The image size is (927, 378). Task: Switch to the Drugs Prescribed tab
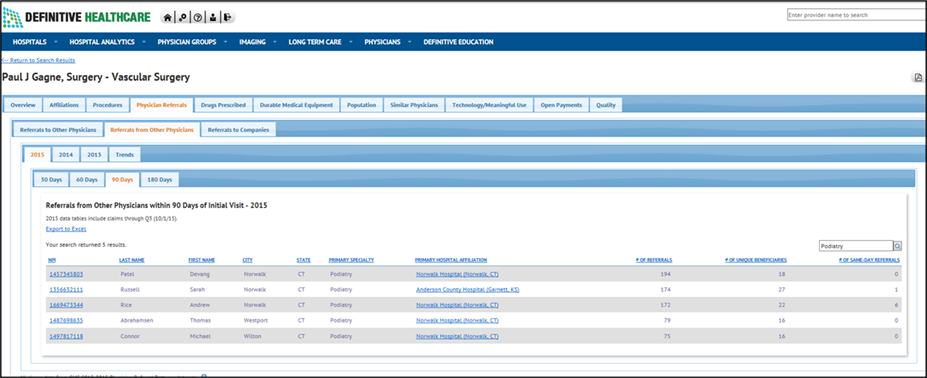[x=223, y=105]
